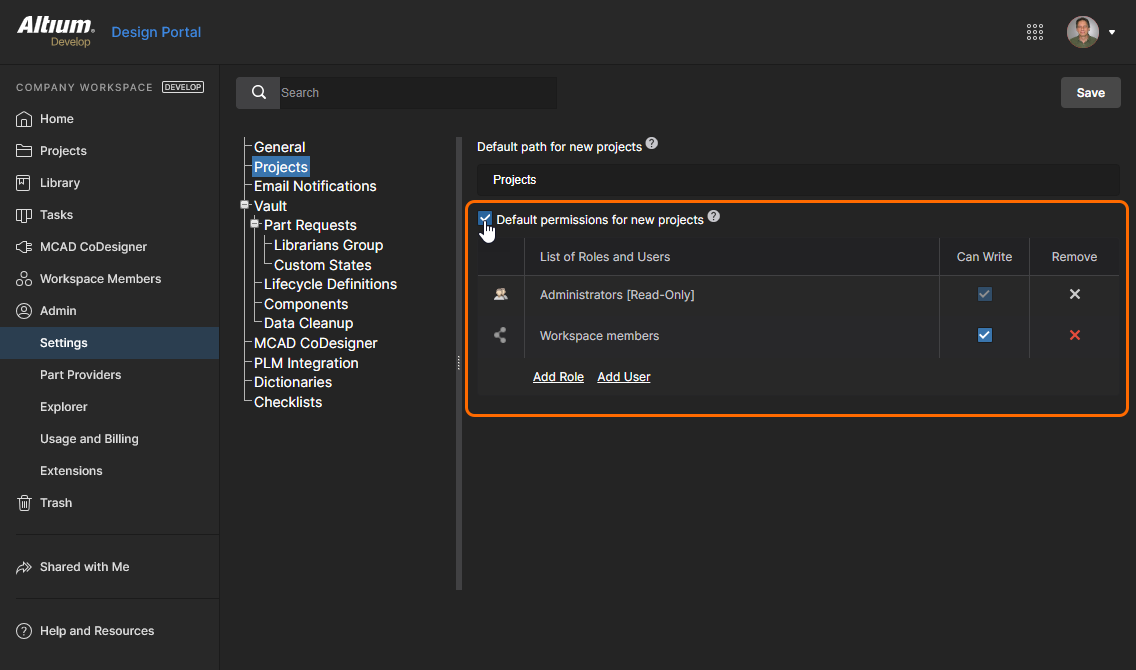Click the panel splitter handle
The width and height of the screenshot is (1136, 670).
(x=459, y=363)
